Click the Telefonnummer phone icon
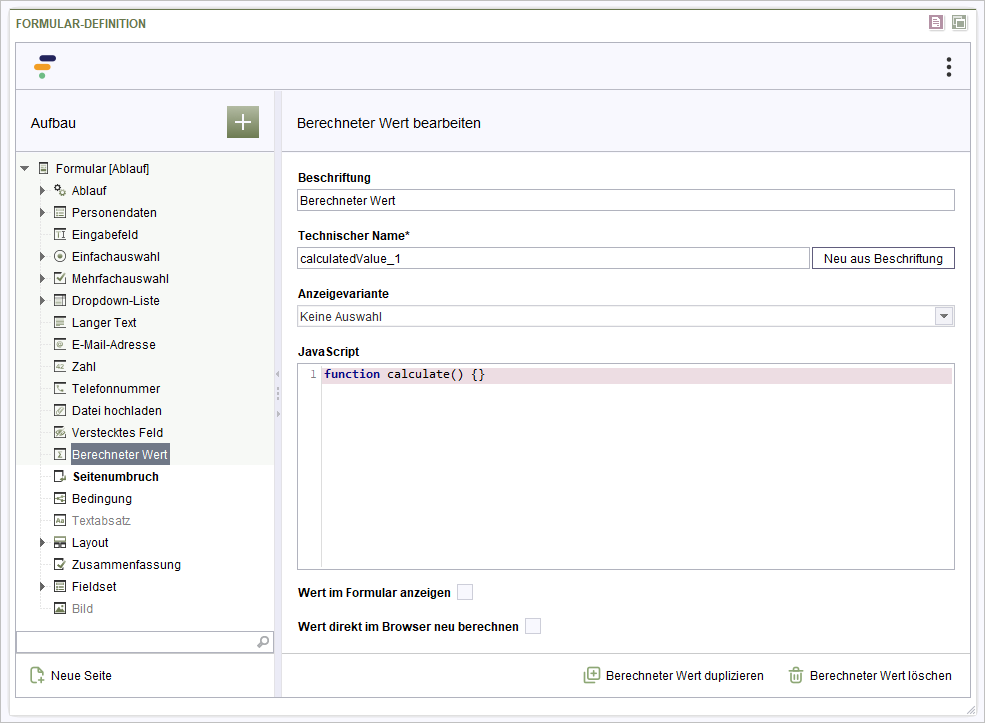The height and width of the screenshot is (723, 985). click(60, 388)
